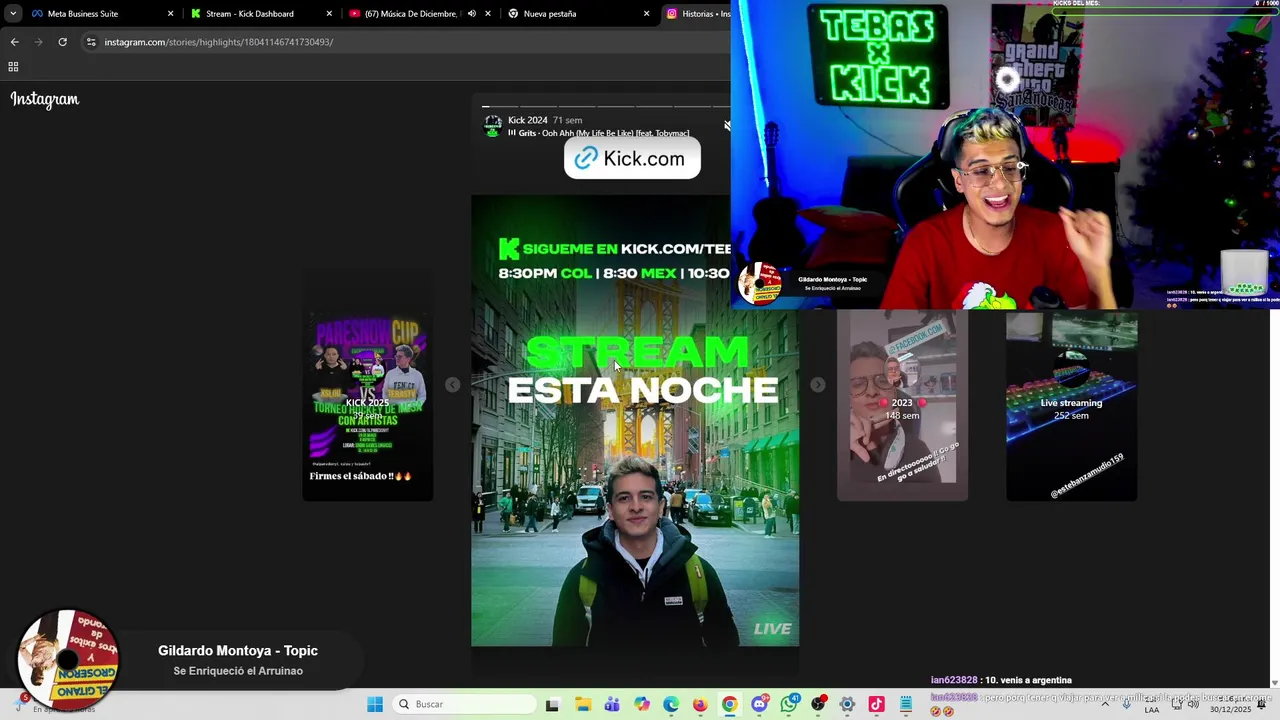Click the taskbar Buscar search box

pos(462,704)
